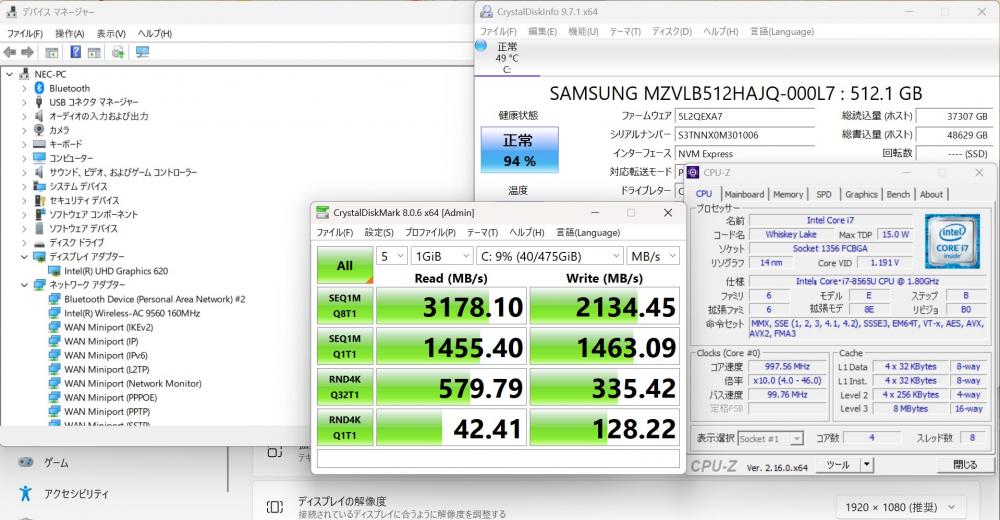Screen dimensions: 1000x520
Task: Click the Device Manager help toolbar icon
Action: 75,52
